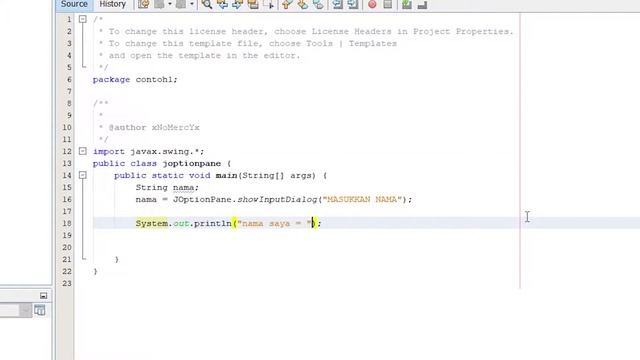Collapse the license comment fold at line 1

point(82,19)
